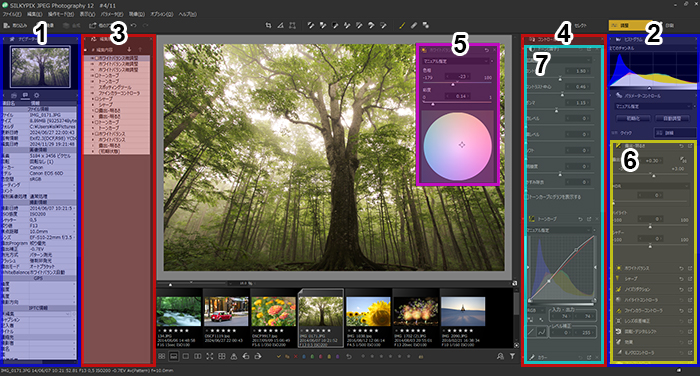Screen dimensions: 700x376
Task: Open the モノクロコントローラ item icon
Action: pyautogui.click(x=618, y=352)
